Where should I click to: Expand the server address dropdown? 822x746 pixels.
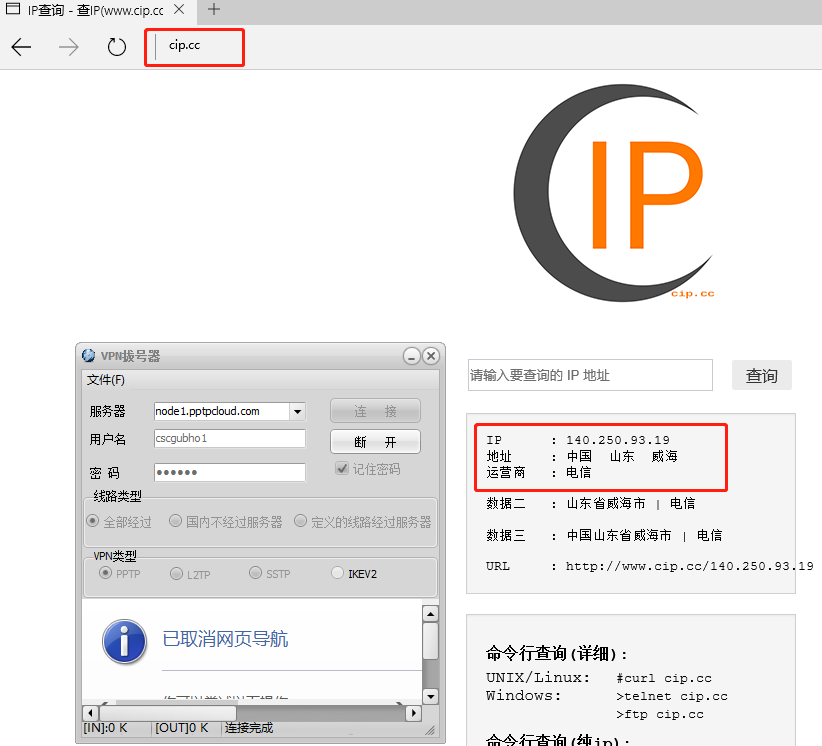[x=297, y=411]
